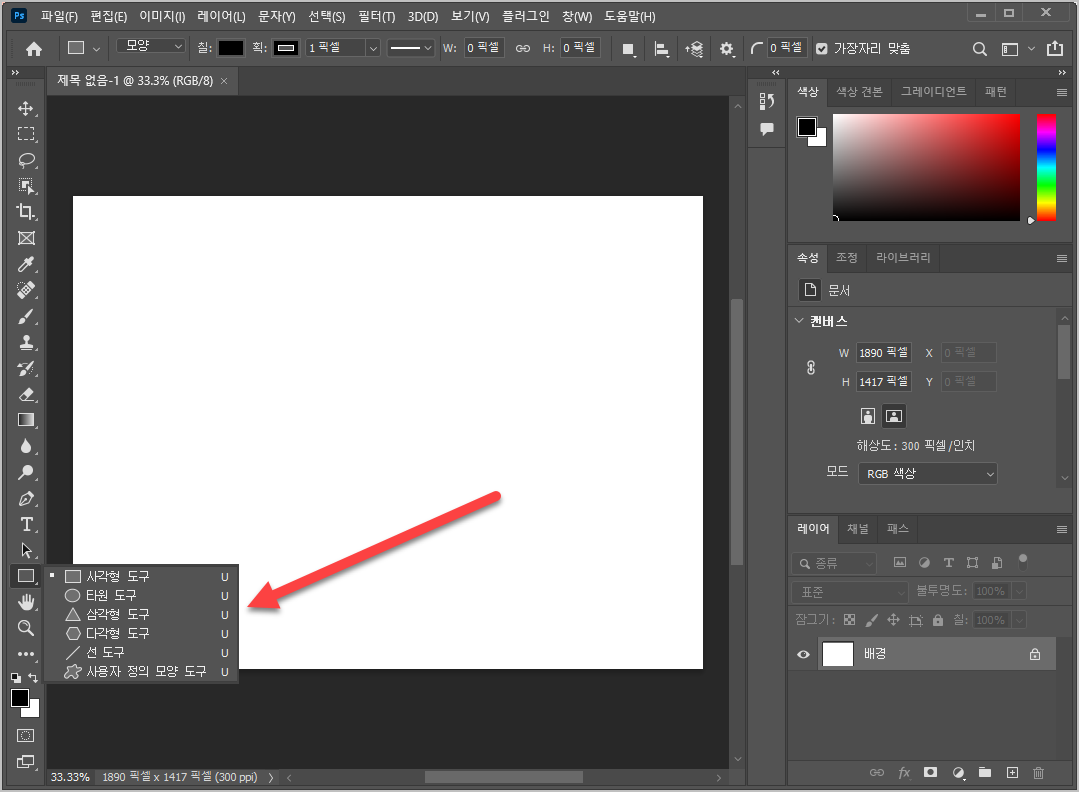Toggle lock transparent pixels icon
The width and height of the screenshot is (1079, 792).
850,620
